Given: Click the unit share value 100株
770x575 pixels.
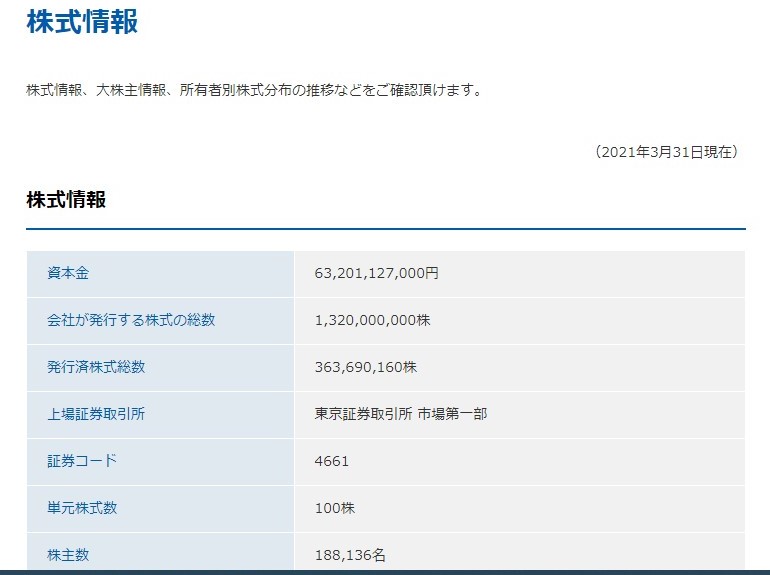Looking at the screenshot, I should tap(334, 508).
